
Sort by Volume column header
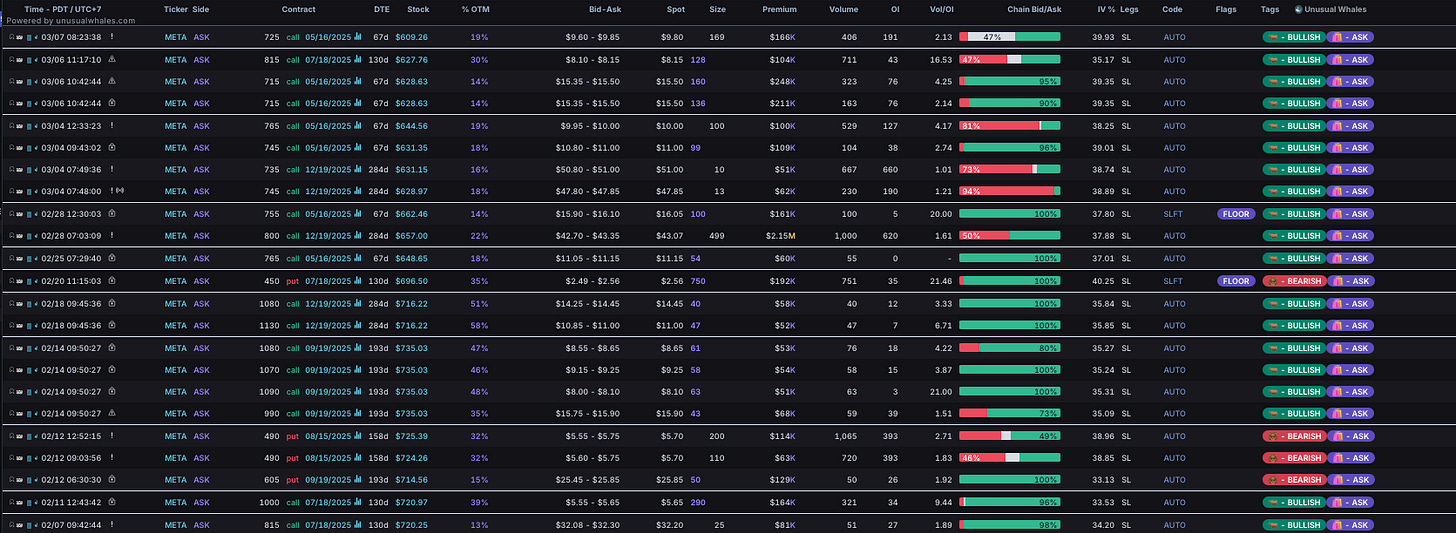point(843,9)
